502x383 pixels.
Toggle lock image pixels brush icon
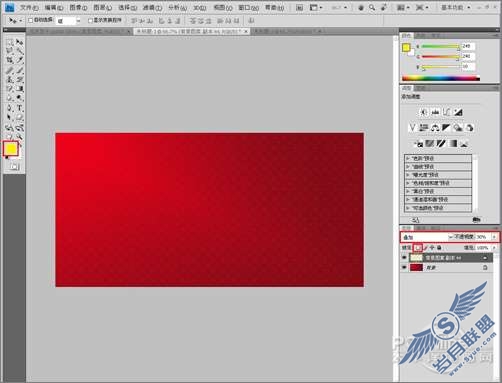[x=426, y=248]
